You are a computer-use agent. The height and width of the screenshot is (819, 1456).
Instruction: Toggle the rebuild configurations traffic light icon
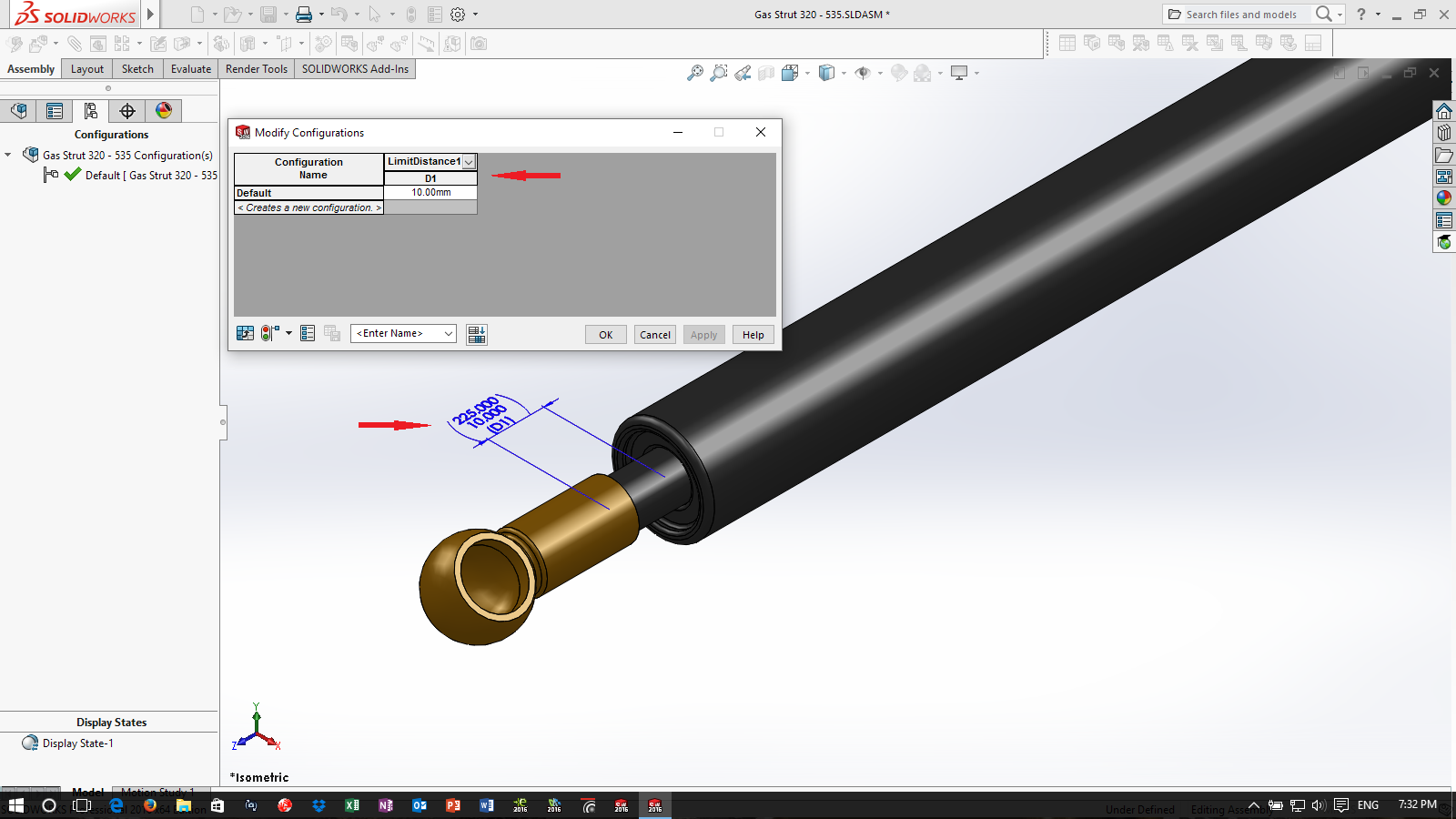click(x=269, y=334)
